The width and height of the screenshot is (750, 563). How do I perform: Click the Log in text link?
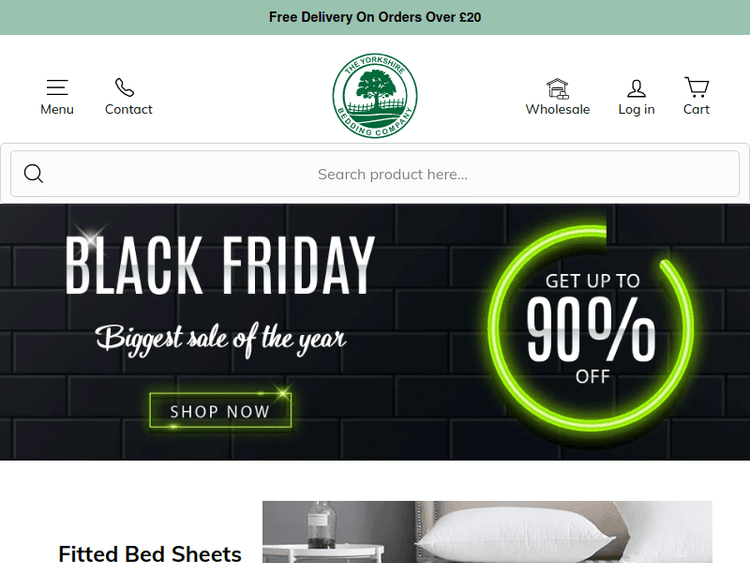pyautogui.click(x=636, y=110)
